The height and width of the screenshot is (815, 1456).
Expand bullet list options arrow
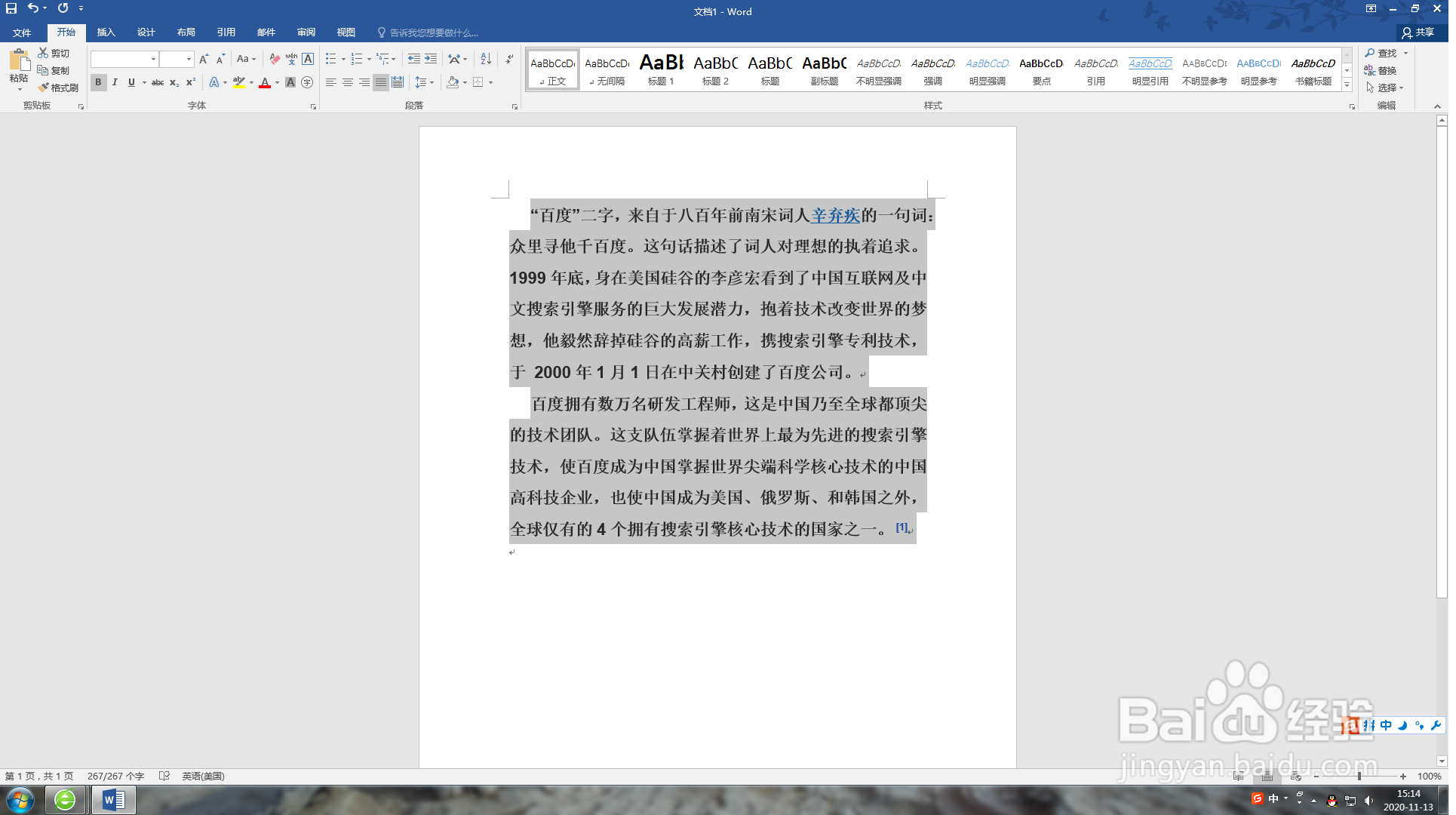(x=343, y=59)
